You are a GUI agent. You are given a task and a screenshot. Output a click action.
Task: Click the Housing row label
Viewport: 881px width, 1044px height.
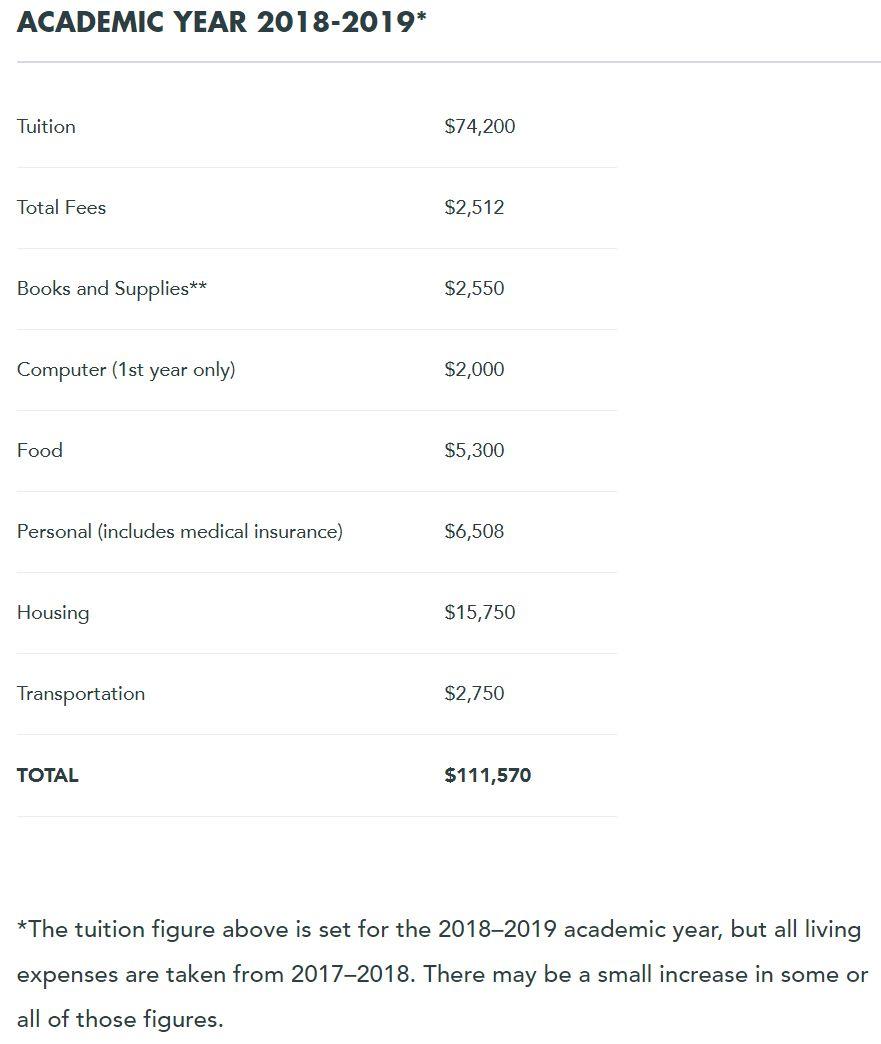coord(53,613)
